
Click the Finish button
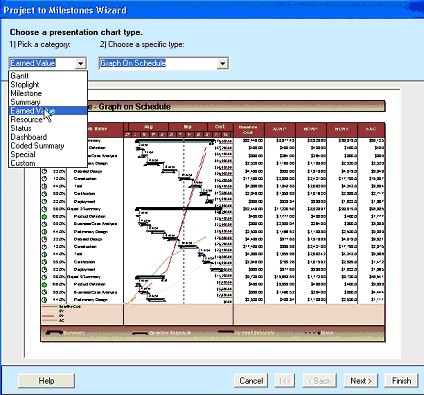point(401,381)
